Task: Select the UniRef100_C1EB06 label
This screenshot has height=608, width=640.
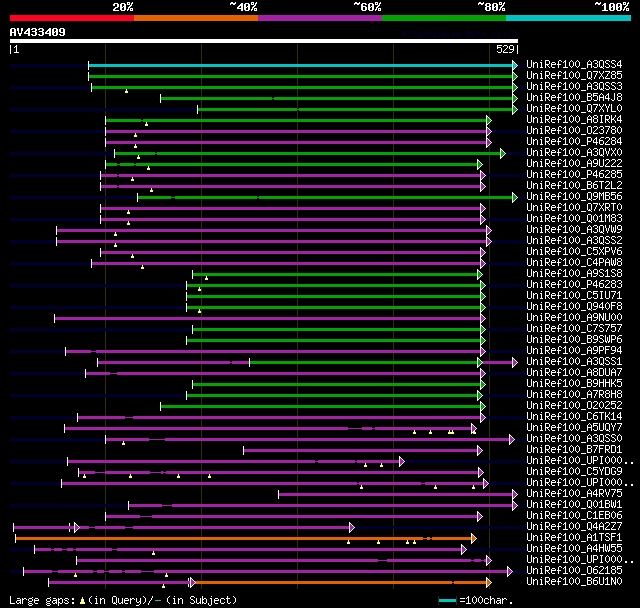Action: coord(574,516)
